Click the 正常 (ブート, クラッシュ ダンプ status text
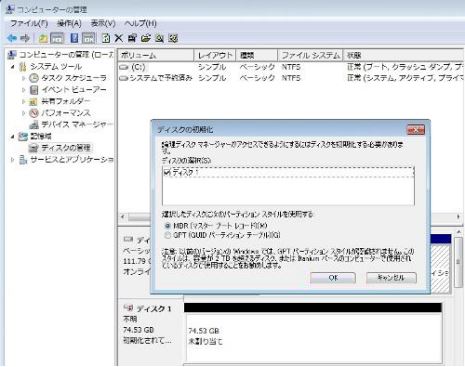Screen dimensions: 465x367 click(x=405, y=67)
